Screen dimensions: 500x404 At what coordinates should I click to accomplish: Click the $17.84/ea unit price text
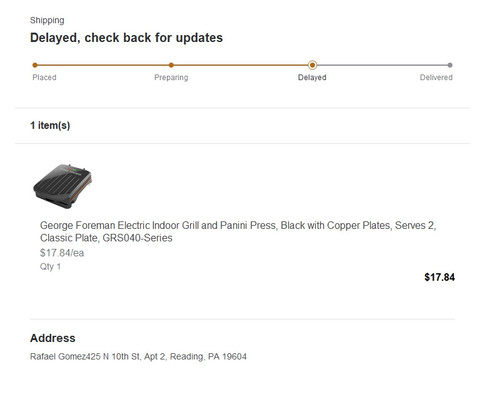62,253
